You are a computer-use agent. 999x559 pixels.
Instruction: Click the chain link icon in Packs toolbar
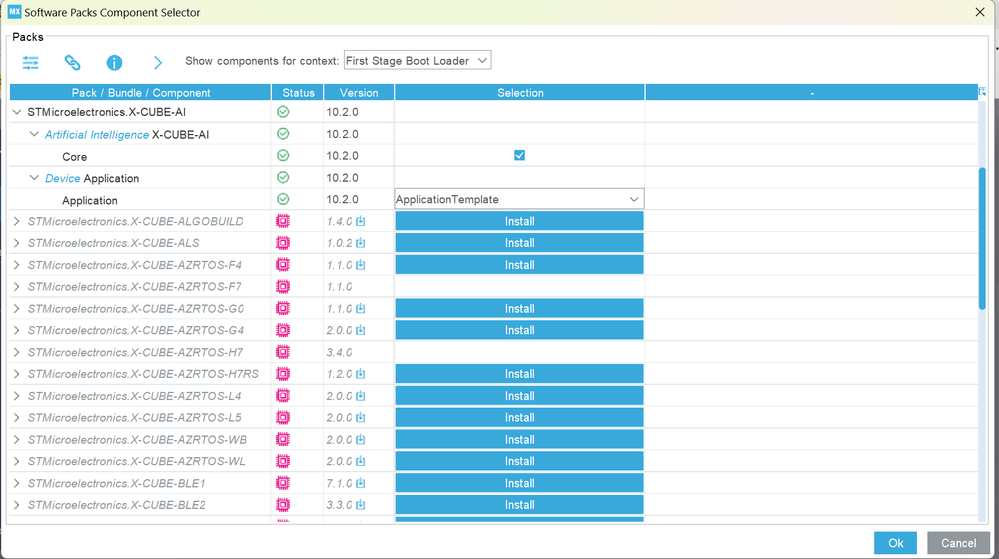tap(73, 62)
